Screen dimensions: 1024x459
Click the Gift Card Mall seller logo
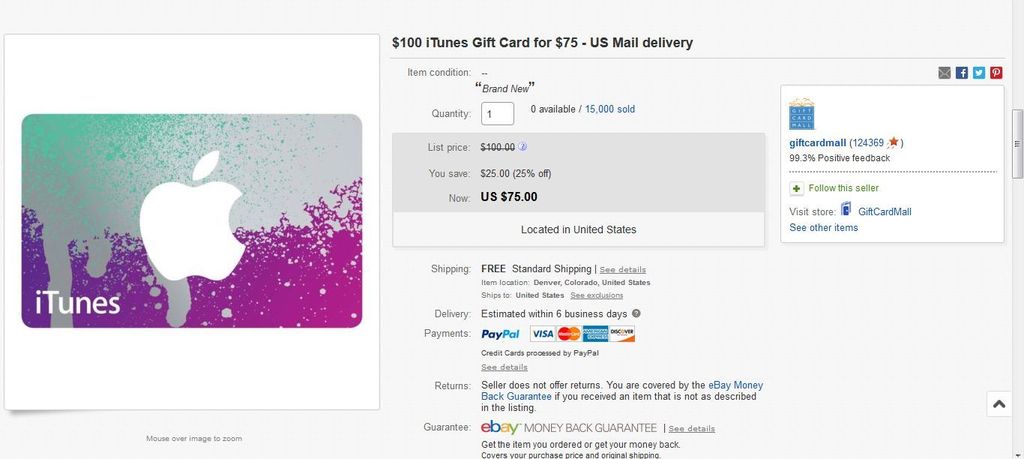point(802,114)
